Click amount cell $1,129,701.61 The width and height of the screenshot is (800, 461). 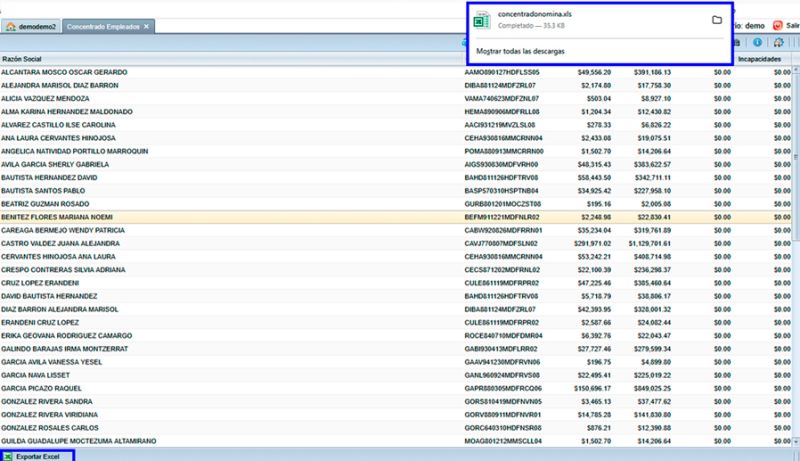tap(649, 244)
